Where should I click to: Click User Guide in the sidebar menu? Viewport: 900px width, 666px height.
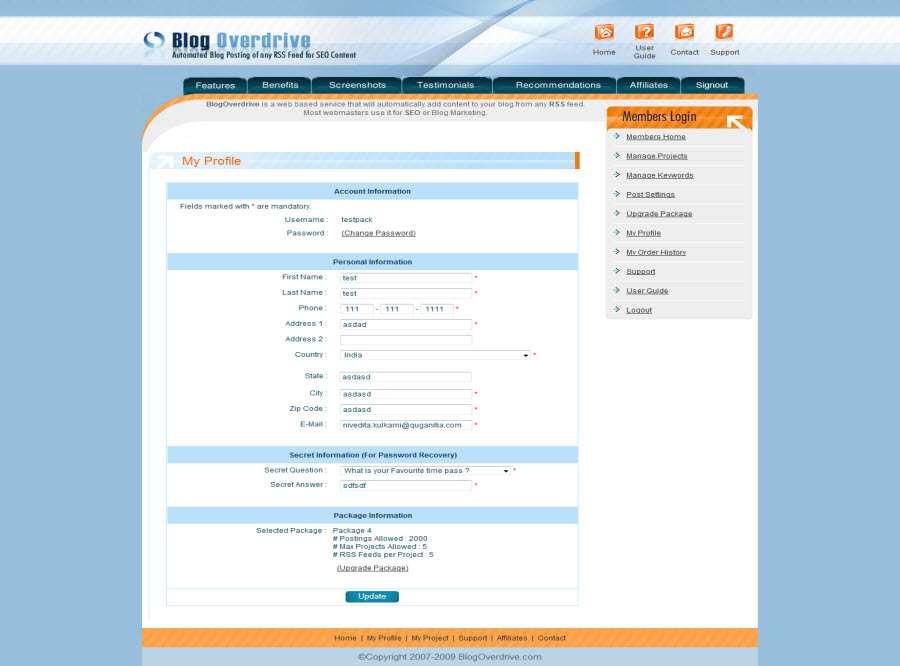(647, 291)
